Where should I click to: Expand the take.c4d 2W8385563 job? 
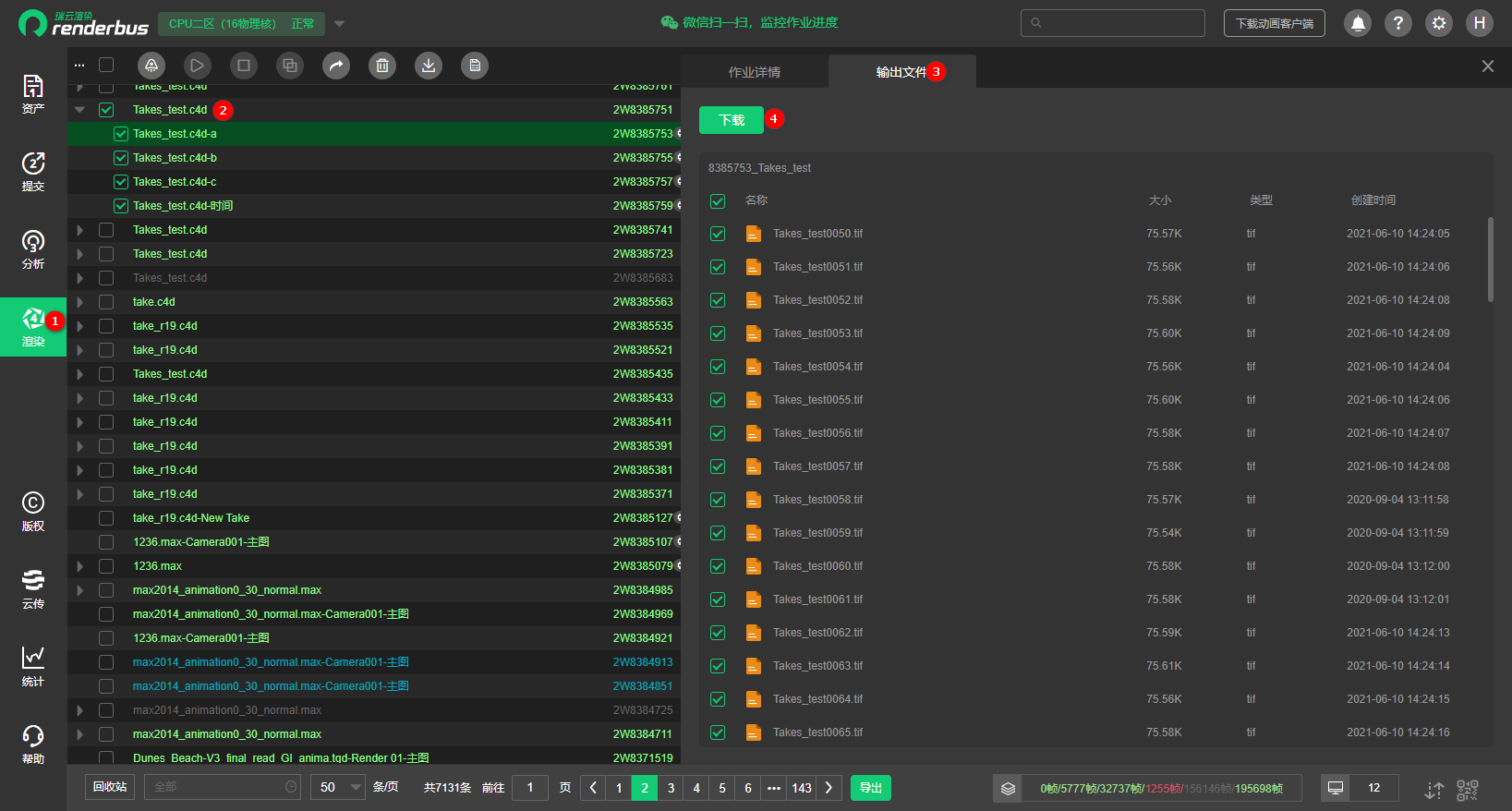(x=79, y=302)
